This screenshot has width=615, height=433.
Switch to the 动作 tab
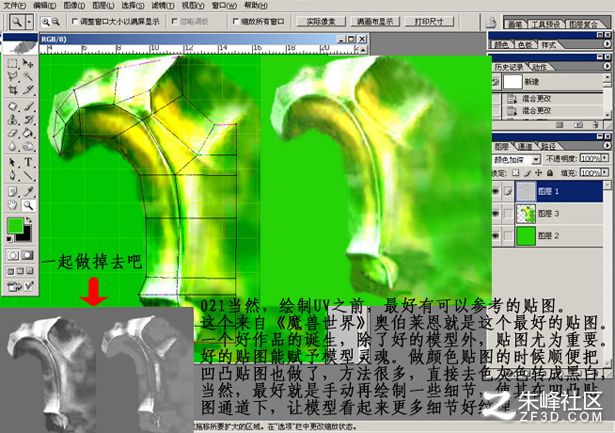coord(540,67)
